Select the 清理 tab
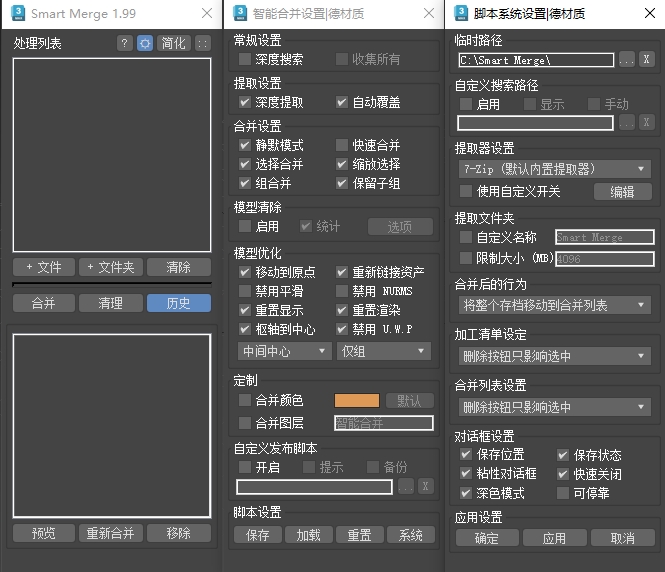This screenshot has height=572, width=665. point(111,303)
